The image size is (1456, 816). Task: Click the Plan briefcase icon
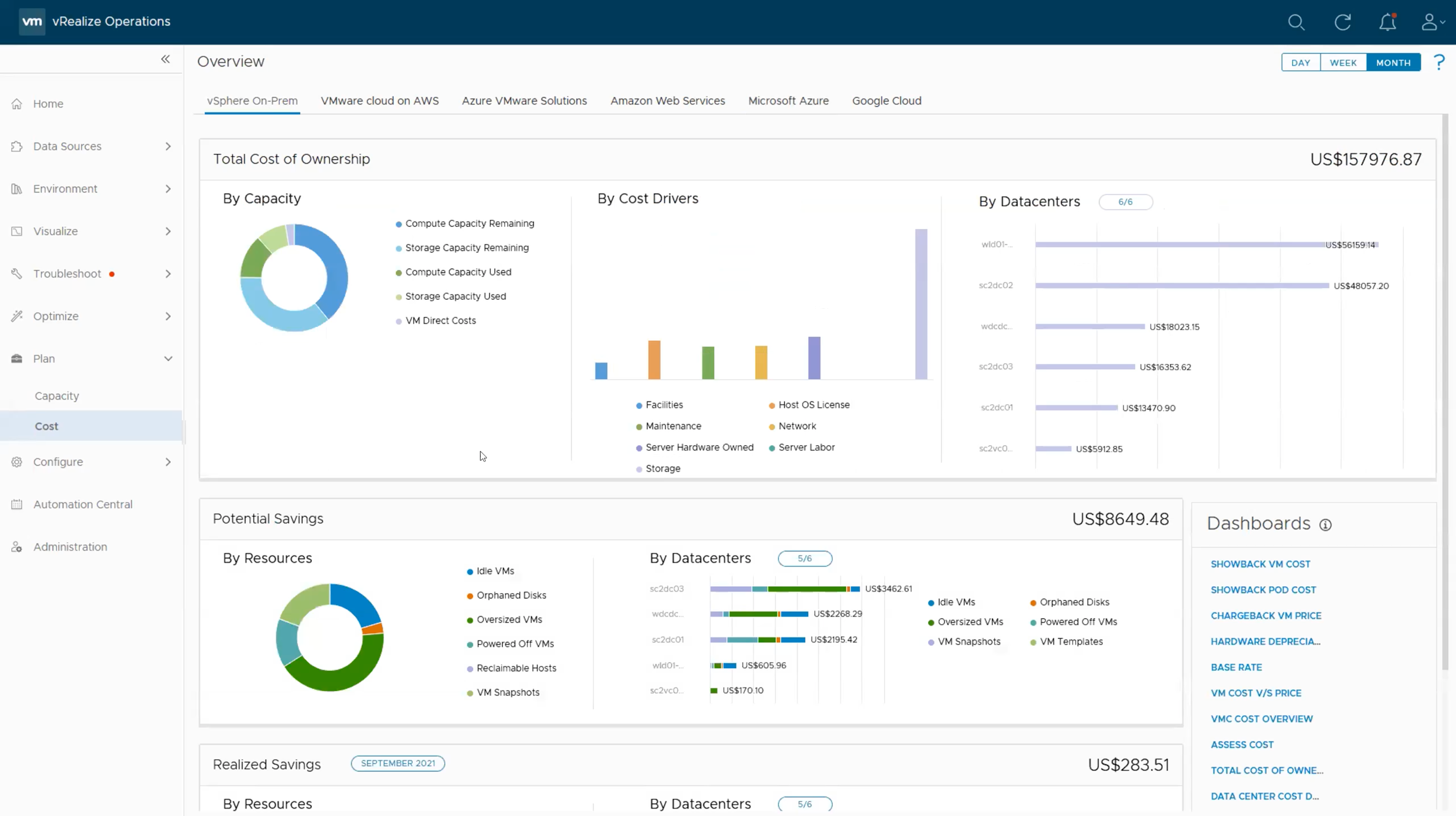click(x=17, y=359)
